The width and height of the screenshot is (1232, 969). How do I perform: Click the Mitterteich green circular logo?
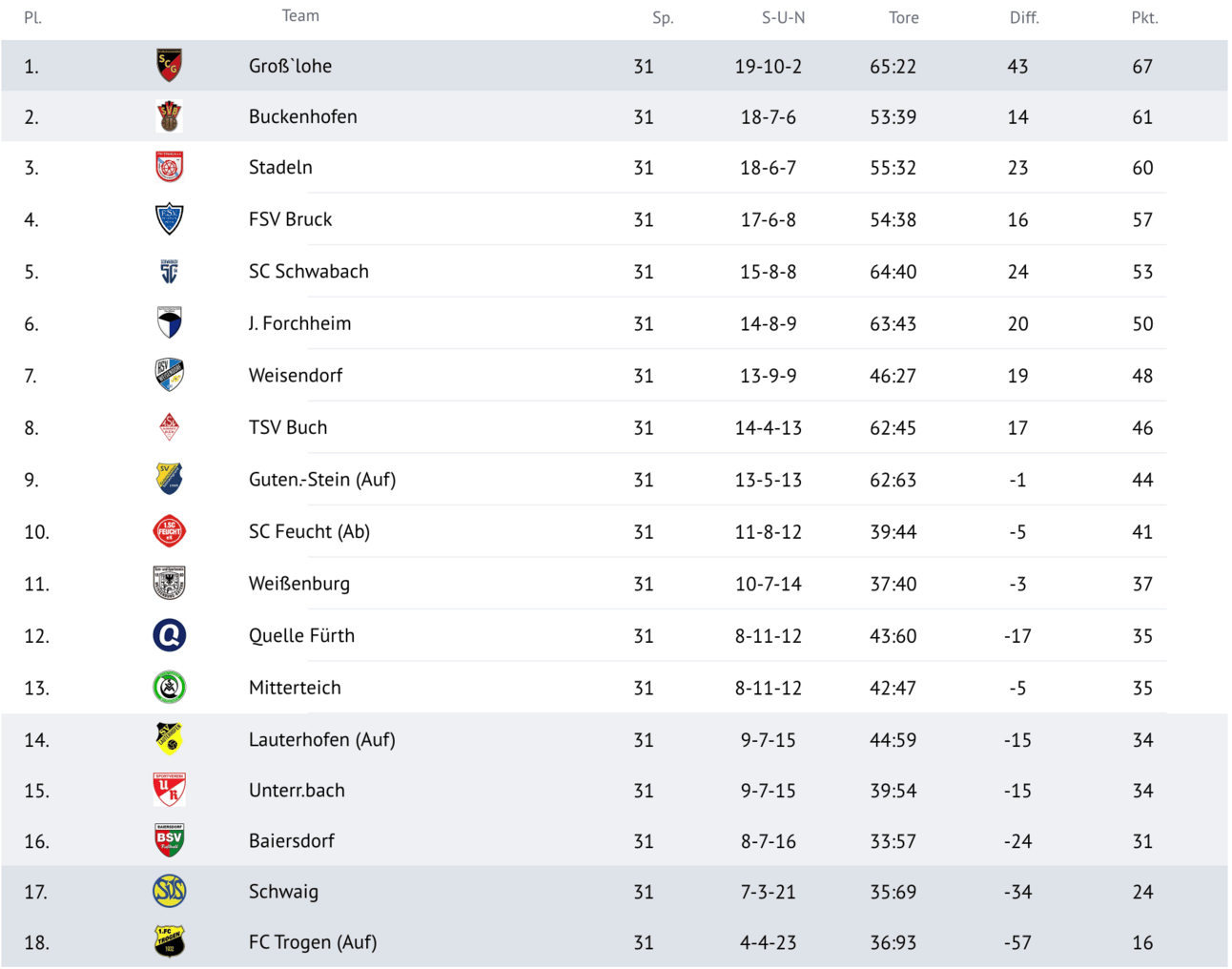click(x=169, y=687)
